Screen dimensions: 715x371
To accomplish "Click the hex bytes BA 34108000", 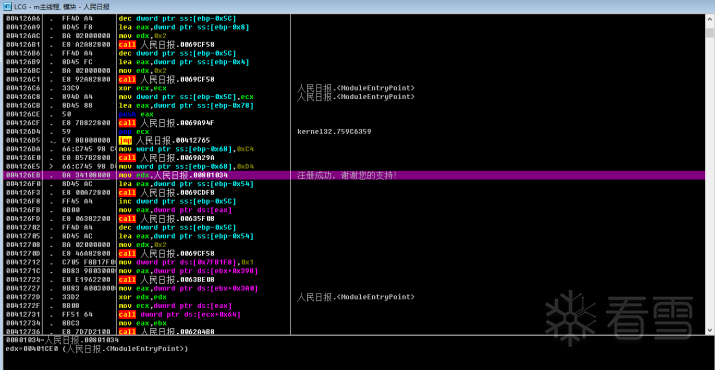I will (86, 175).
